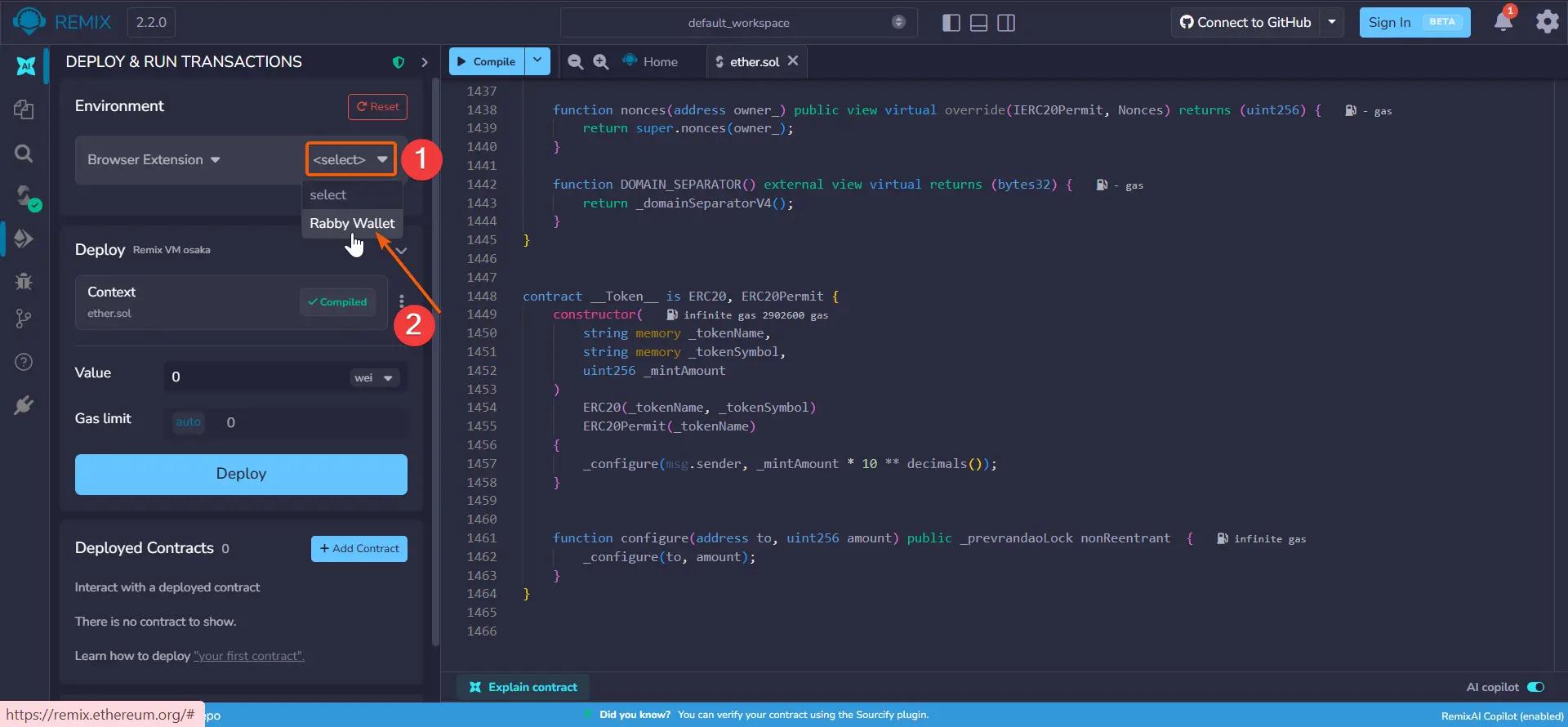Toggle the auto gas limit option
Image resolution: width=1568 pixels, height=727 pixels.
pos(188,422)
